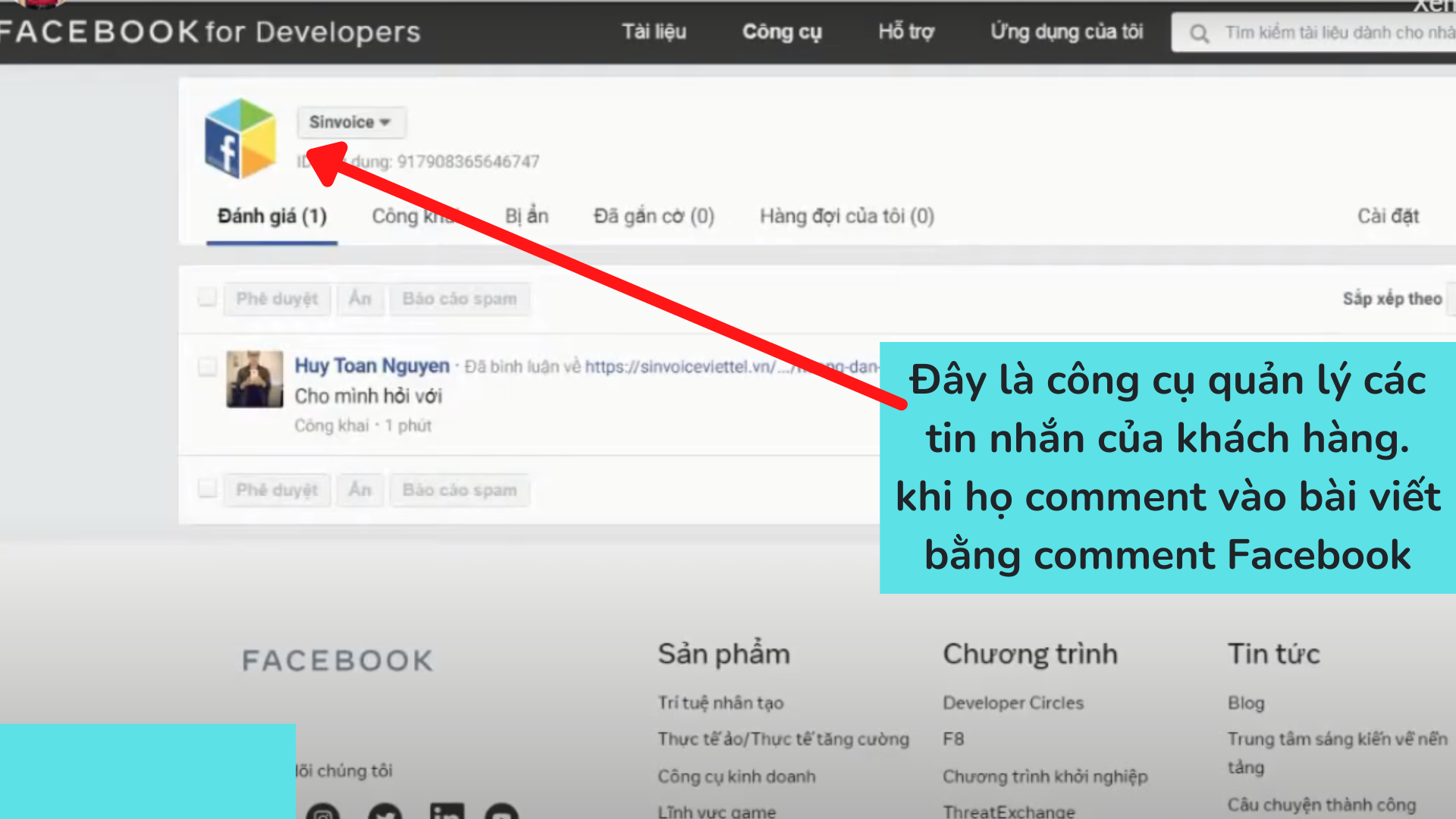Open the Sinvoice app dropdown

point(351,122)
